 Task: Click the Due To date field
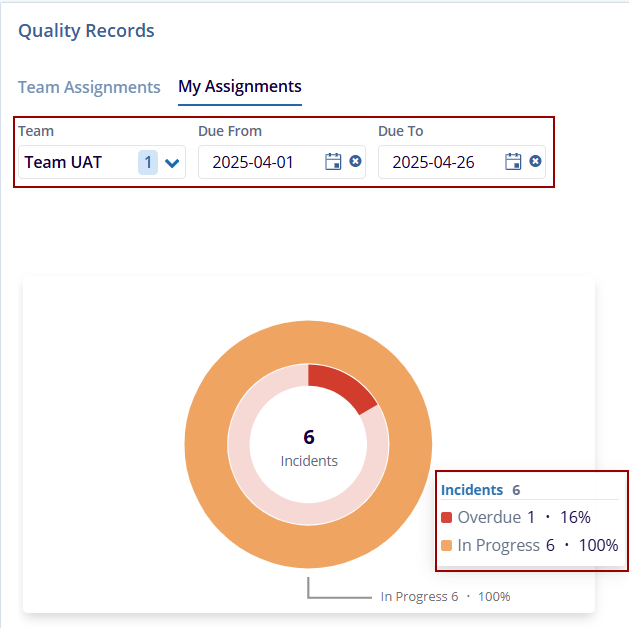point(438,162)
